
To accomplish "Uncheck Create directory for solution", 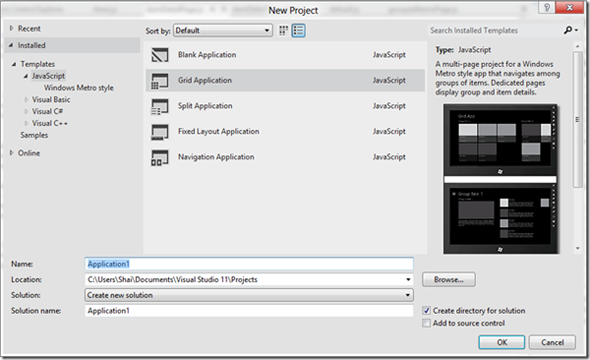I will (x=426, y=311).
